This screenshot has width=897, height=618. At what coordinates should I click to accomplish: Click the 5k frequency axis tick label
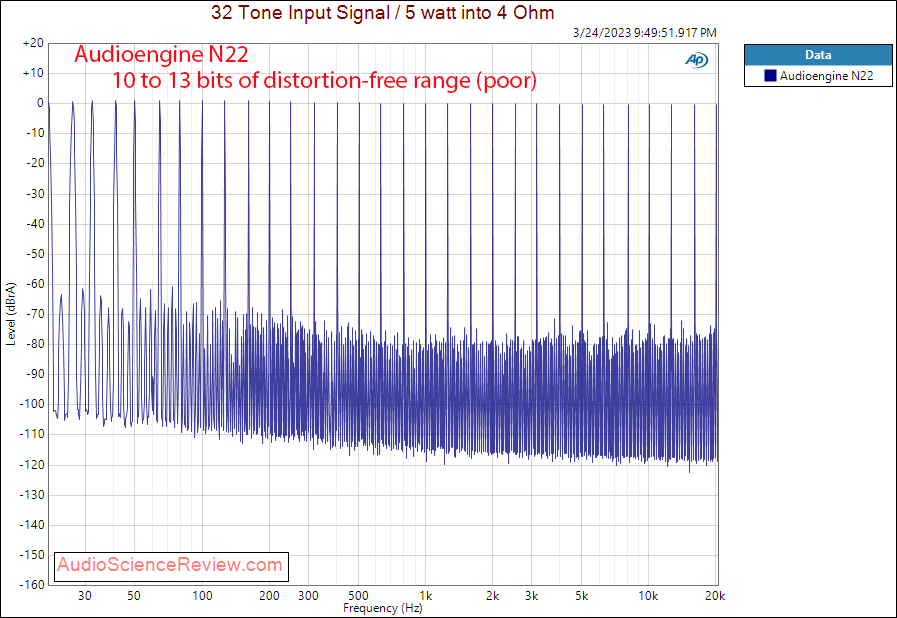[x=582, y=596]
